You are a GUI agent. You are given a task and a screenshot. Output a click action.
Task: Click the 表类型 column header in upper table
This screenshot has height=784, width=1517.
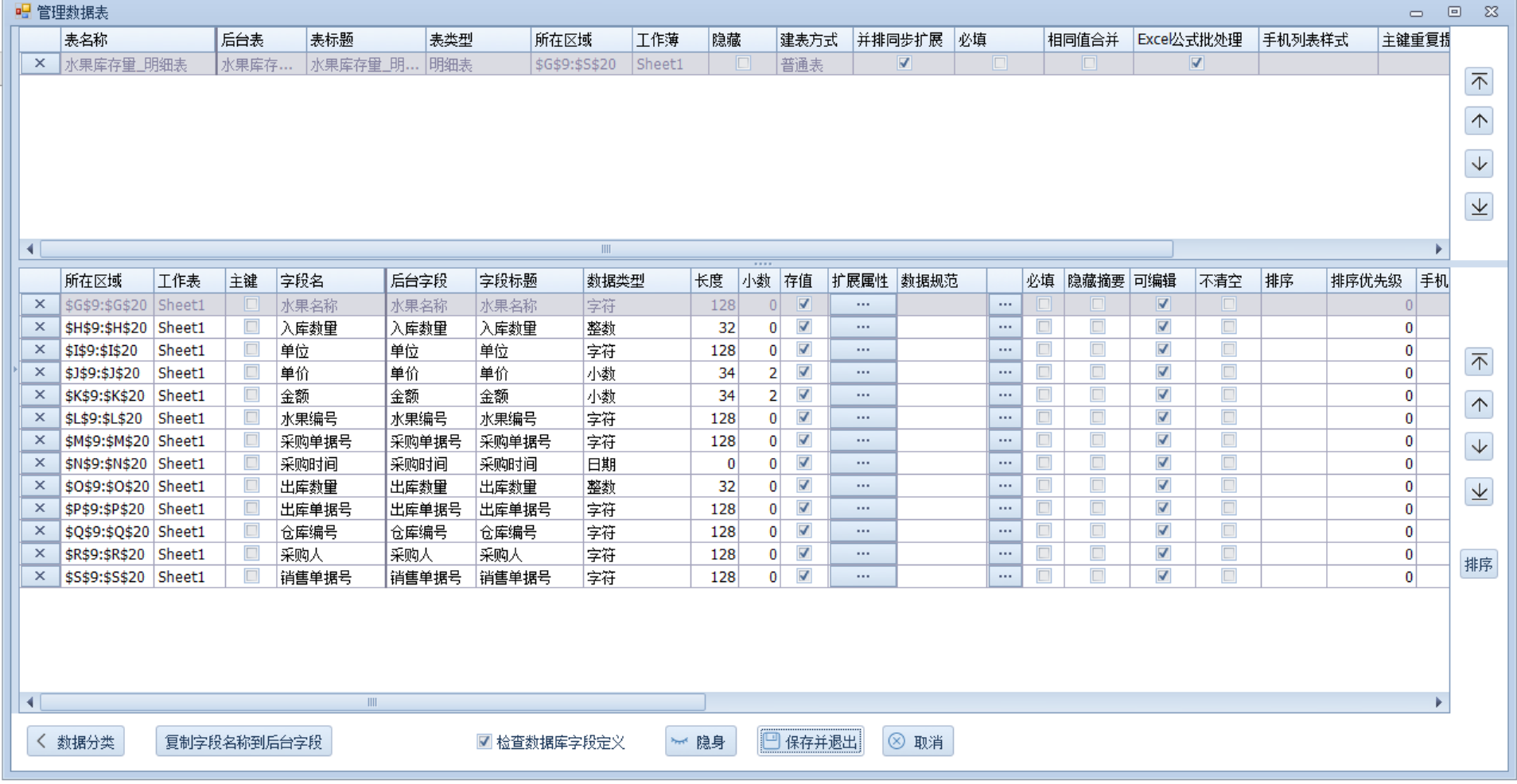pos(476,40)
